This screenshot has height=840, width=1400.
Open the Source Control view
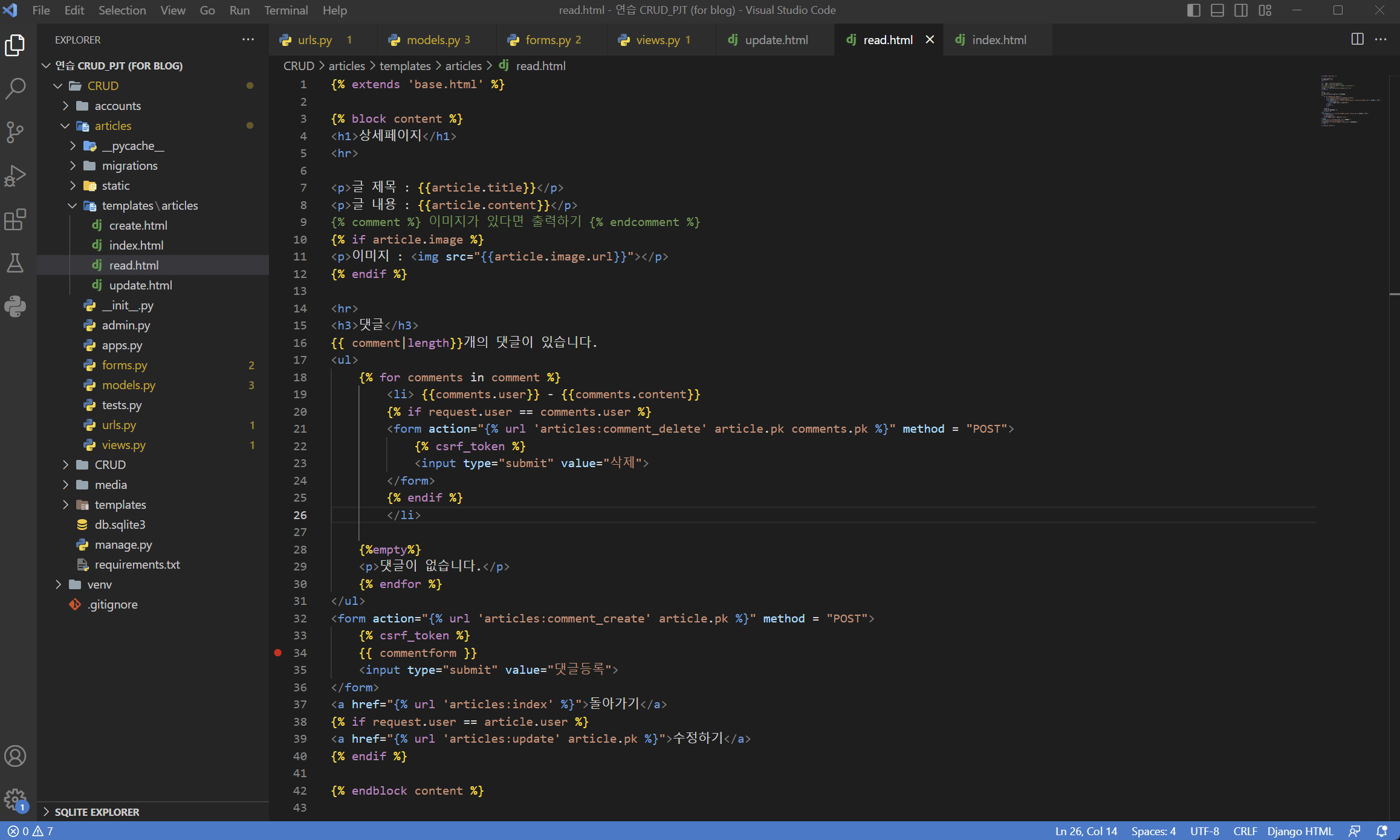[15, 132]
